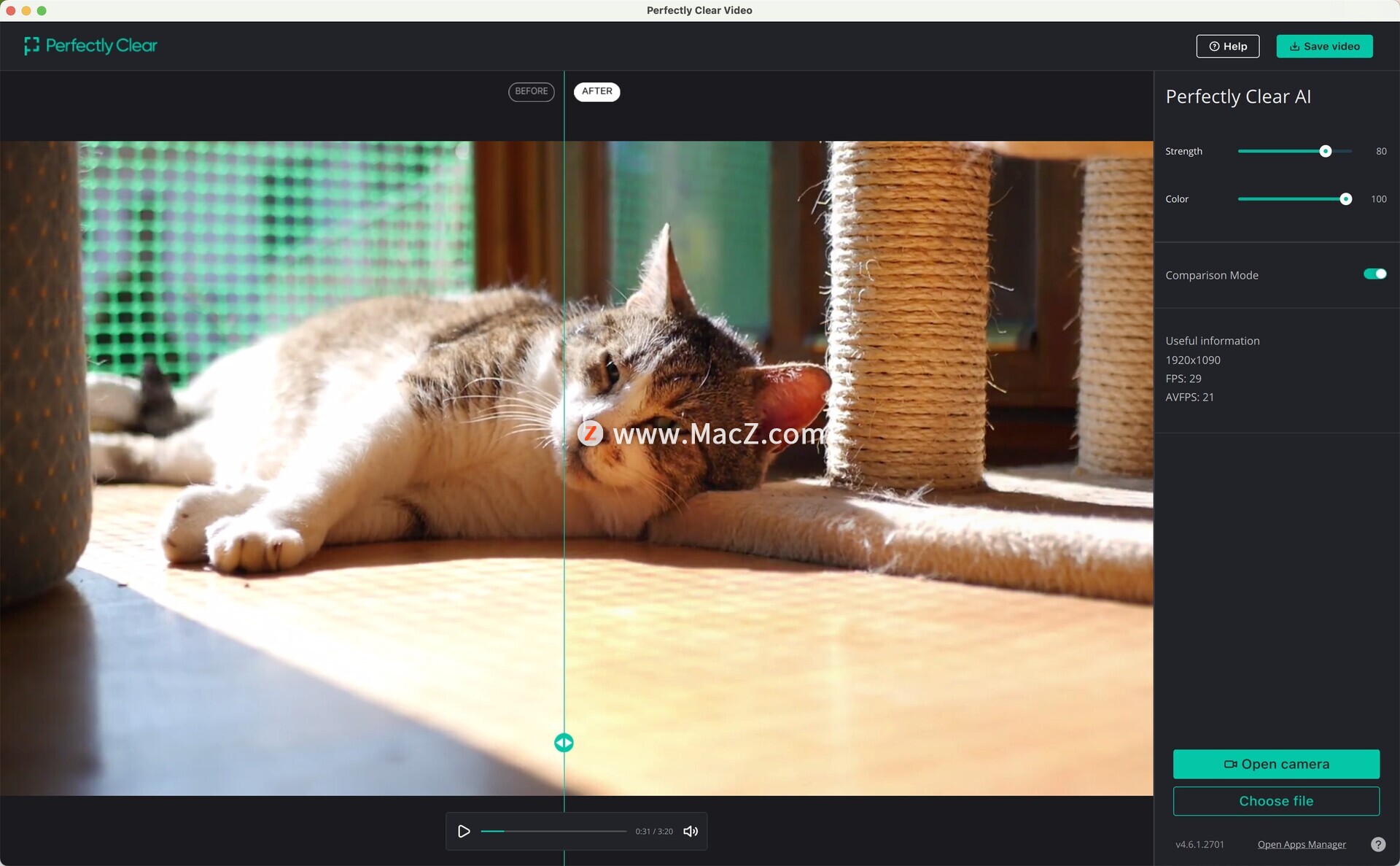Select the BEFORE label pill

click(532, 91)
